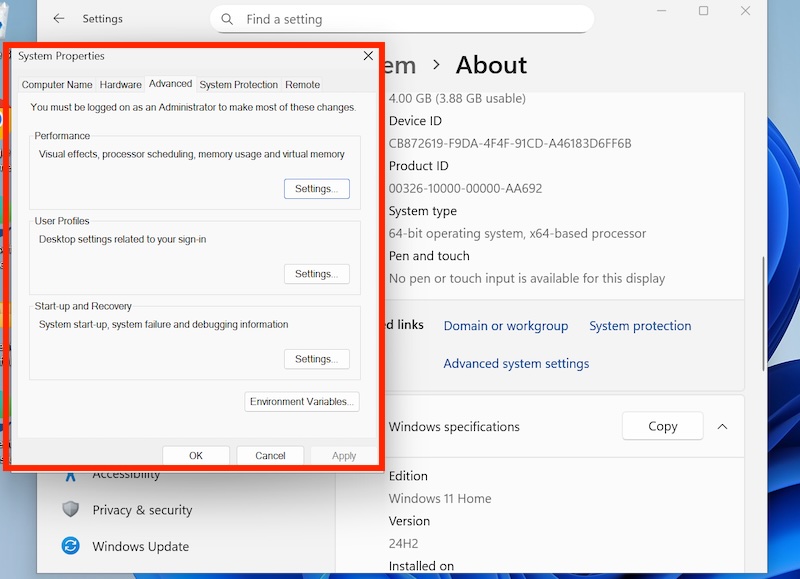Open the Hardware tab
This screenshot has width=800, height=579.
click(120, 85)
